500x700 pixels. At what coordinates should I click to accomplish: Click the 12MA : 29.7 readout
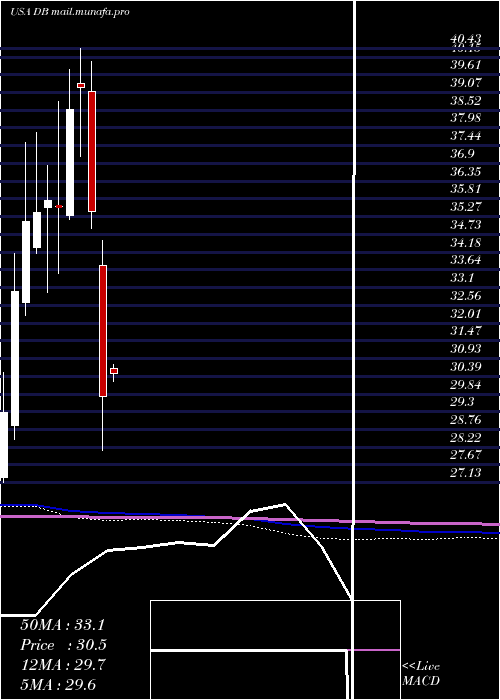click(x=63, y=665)
